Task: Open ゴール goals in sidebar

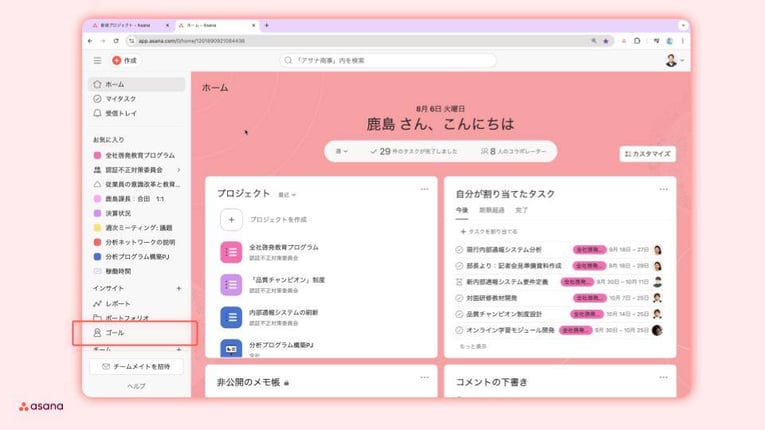Action: pyautogui.click(x=137, y=333)
